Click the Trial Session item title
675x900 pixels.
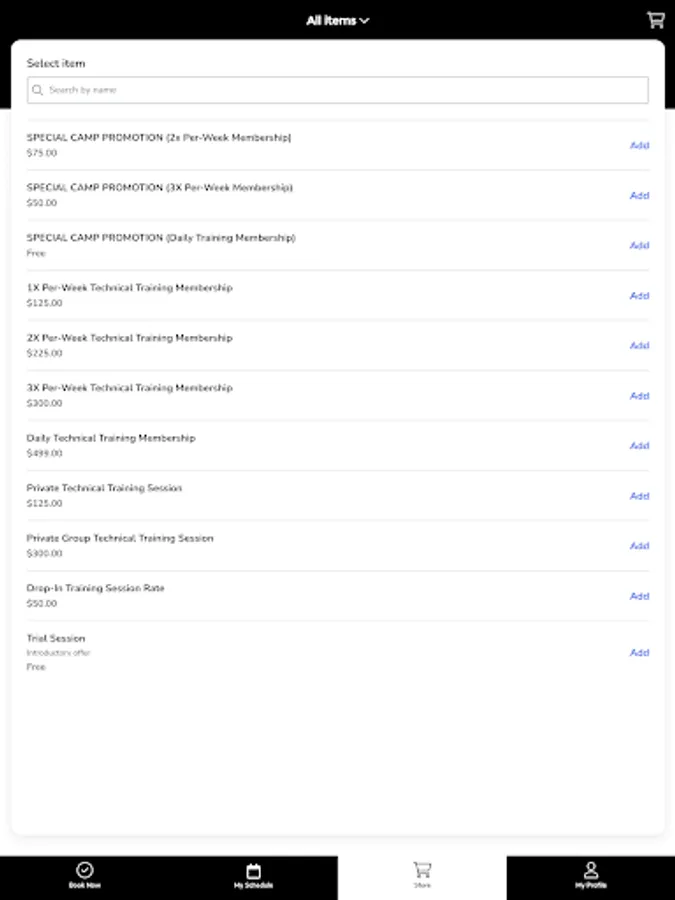(56, 638)
